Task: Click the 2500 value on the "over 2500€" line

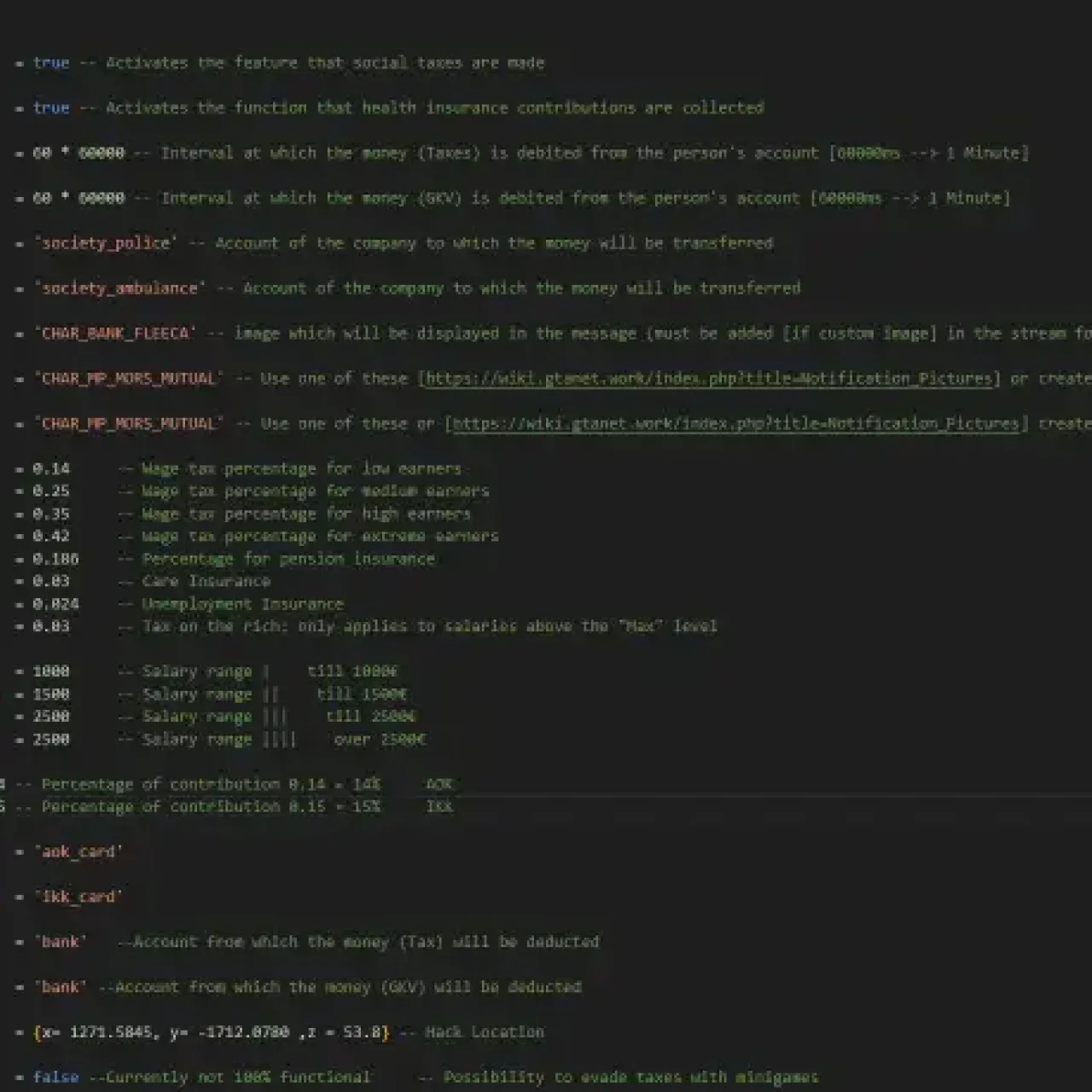Action: pyautogui.click(x=51, y=739)
